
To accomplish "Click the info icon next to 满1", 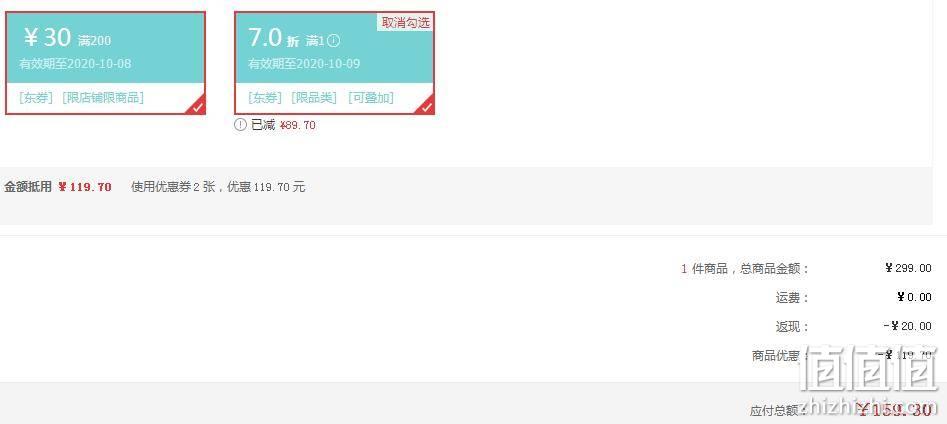I will pos(334,41).
